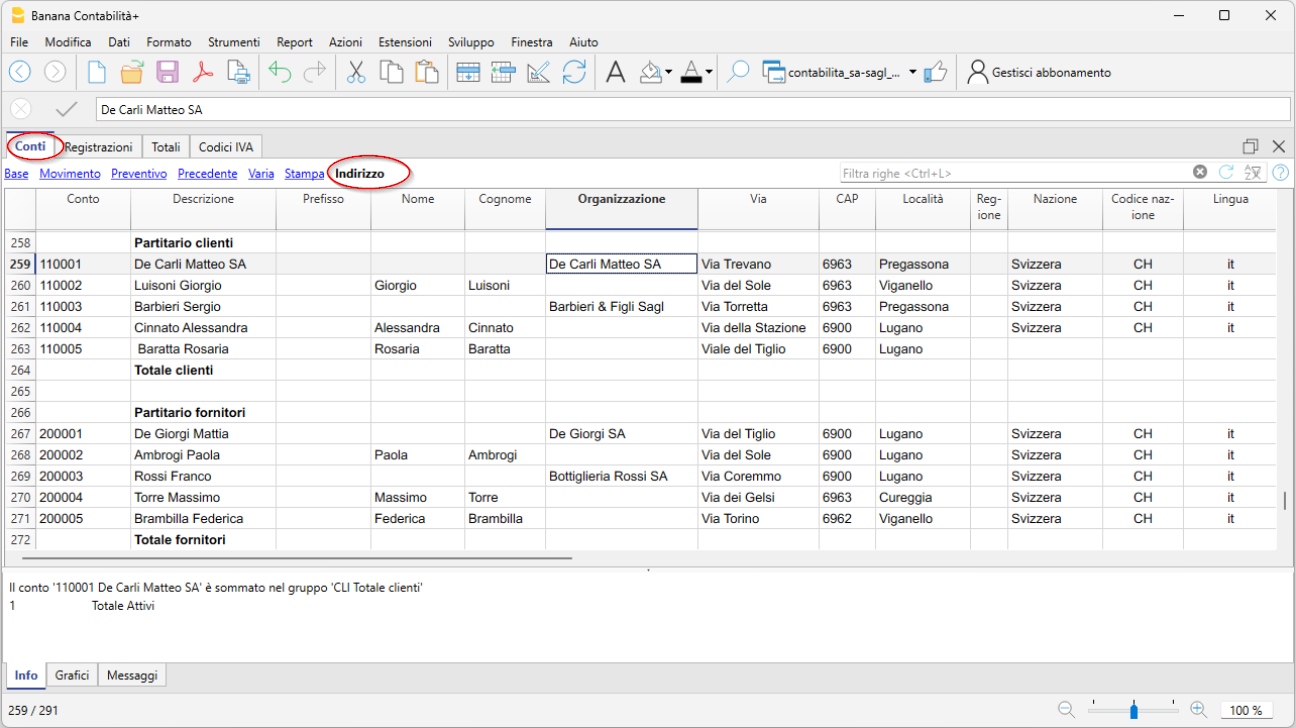The width and height of the screenshot is (1296, 728).
Task: Save the file with the floppy disk icon
Action: (167, 72)
